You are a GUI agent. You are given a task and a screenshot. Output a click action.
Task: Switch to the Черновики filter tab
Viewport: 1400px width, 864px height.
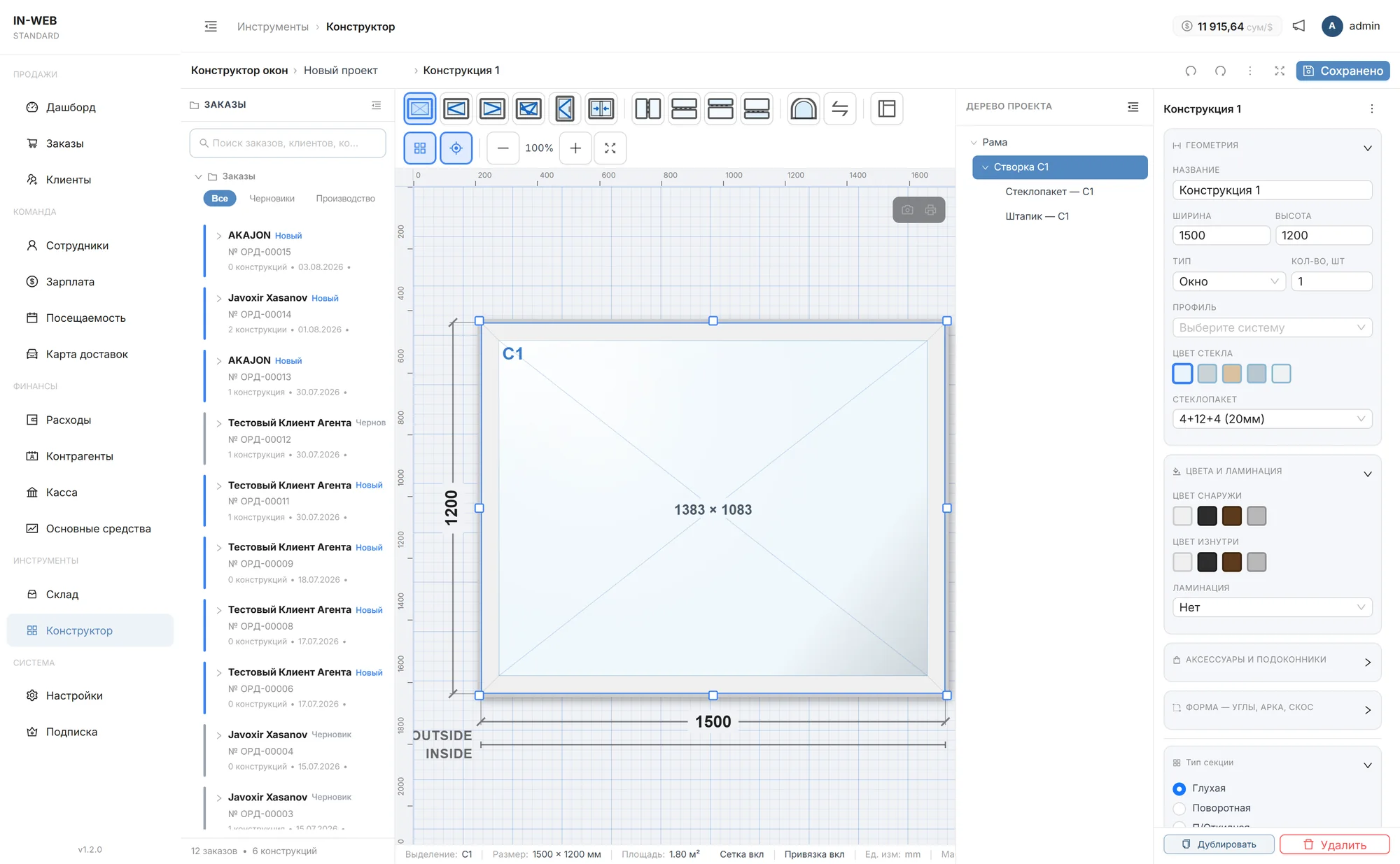272,199
